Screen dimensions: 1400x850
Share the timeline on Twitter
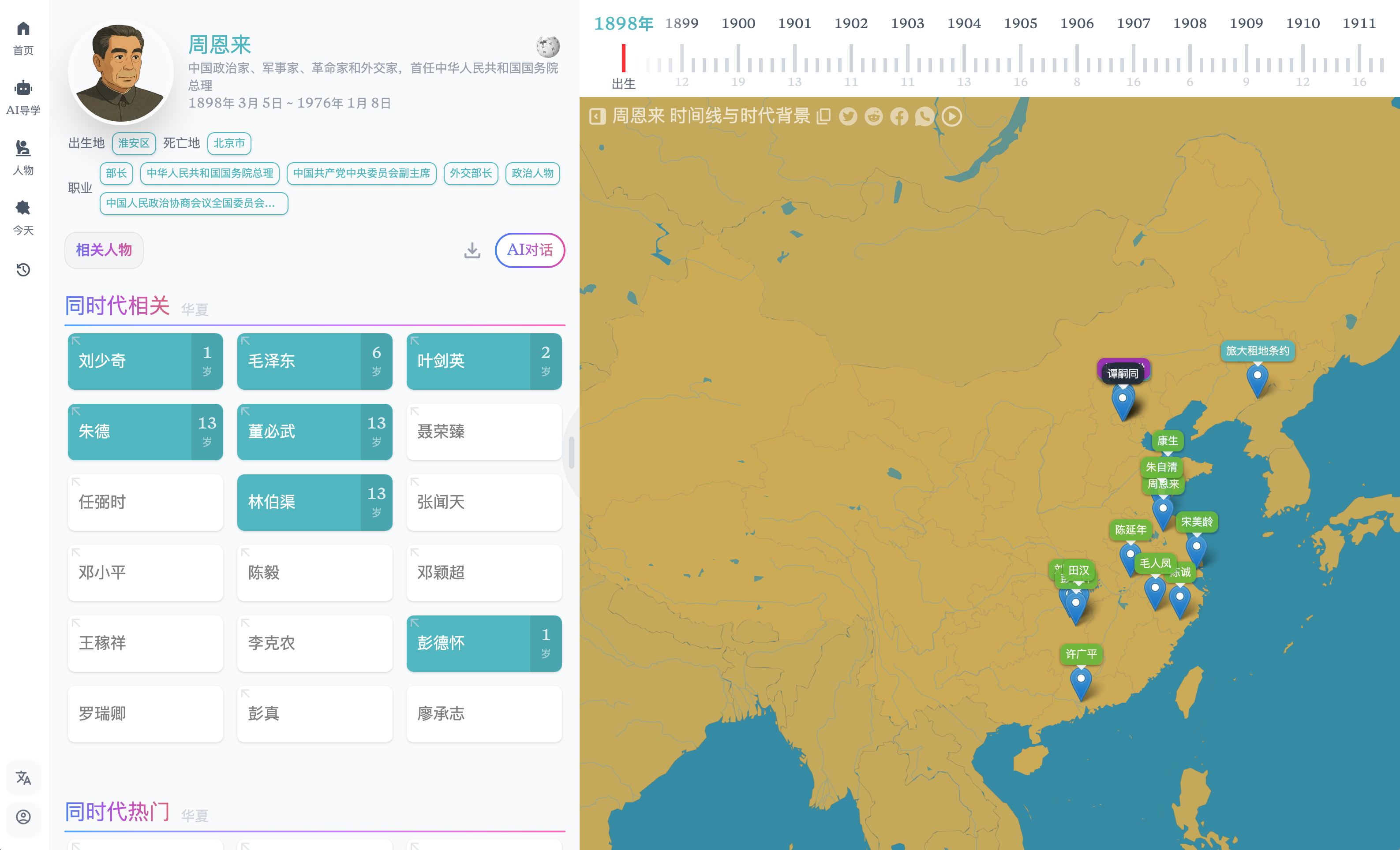[x=848, y=116]
